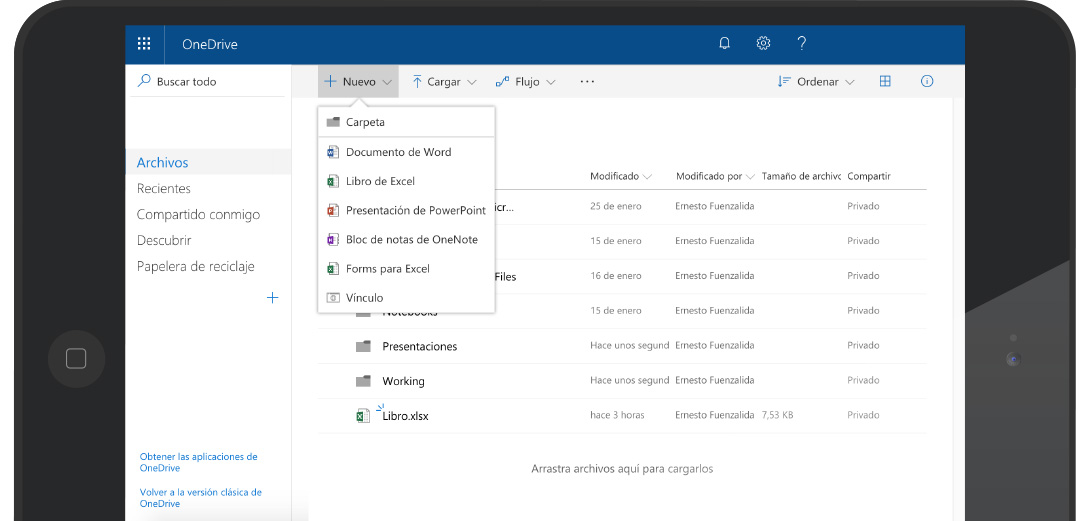Click Privado in the Libro.xlsx row
Screen dimensions: 1084x521
(x=863, y=415)
